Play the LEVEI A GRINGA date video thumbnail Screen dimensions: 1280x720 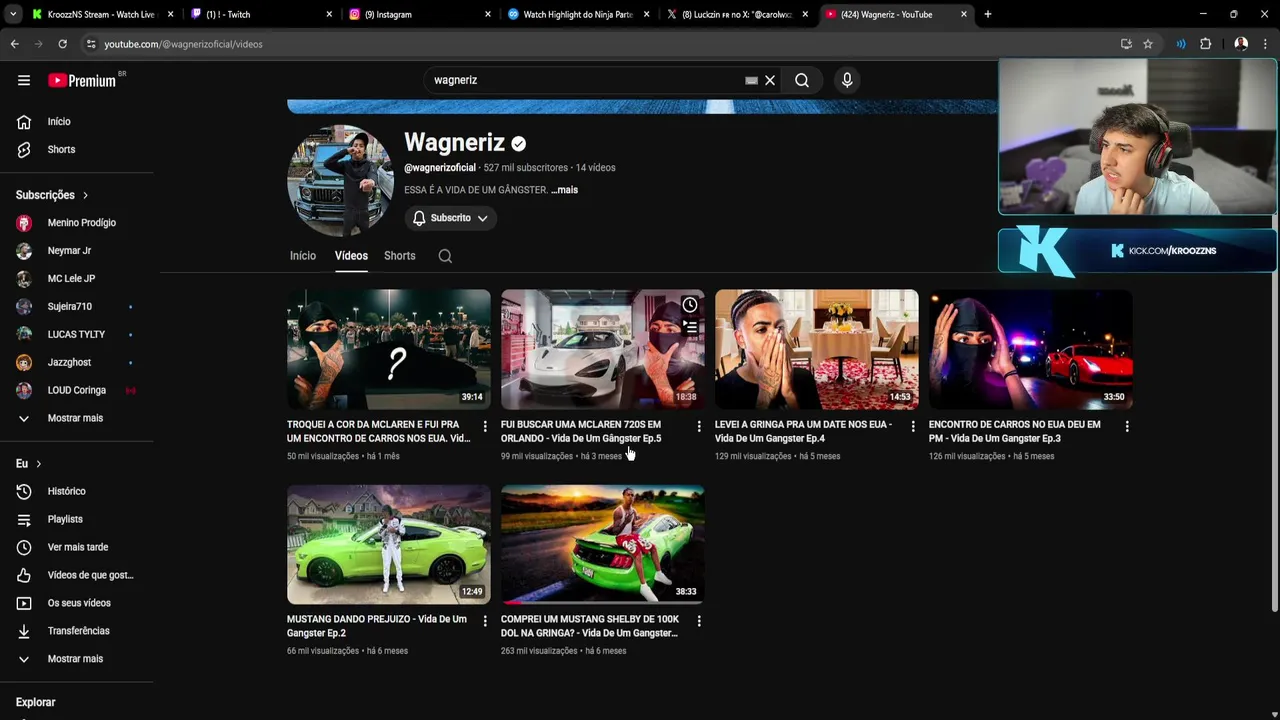click(816, 349)
